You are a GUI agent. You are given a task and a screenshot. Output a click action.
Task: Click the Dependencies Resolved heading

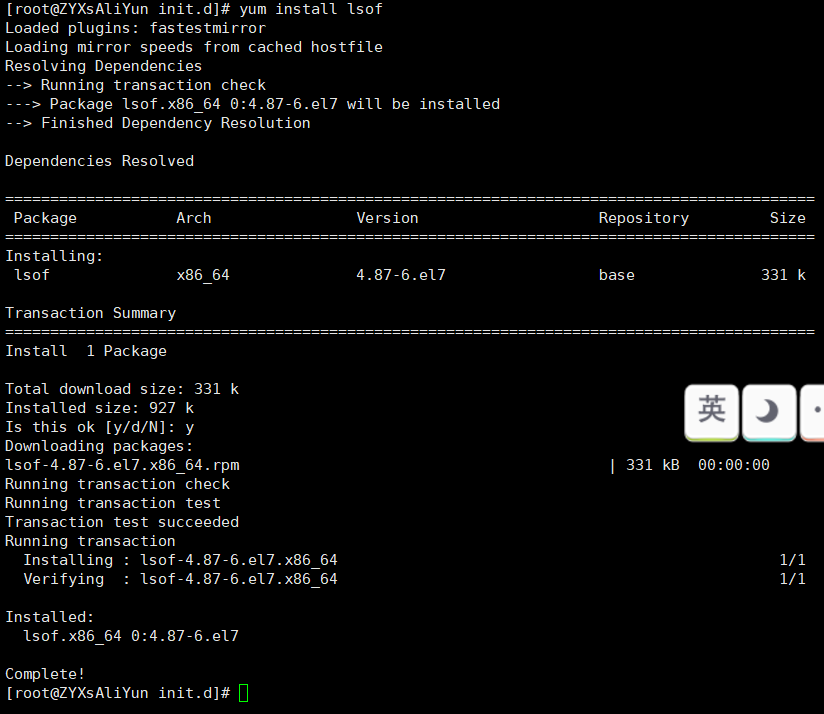tap(99, 160)
